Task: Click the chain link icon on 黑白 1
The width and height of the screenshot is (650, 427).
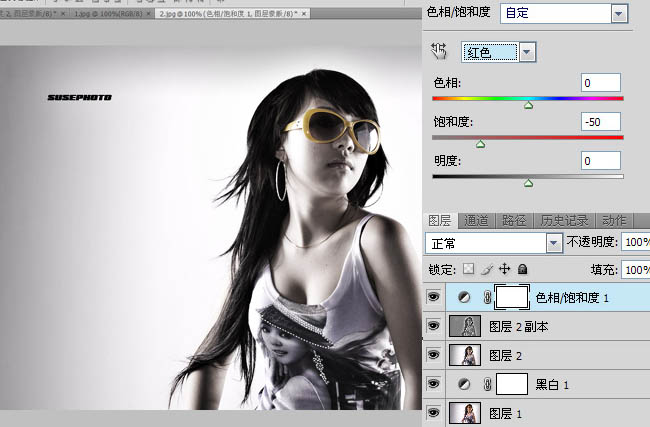Action: point(487,383)
